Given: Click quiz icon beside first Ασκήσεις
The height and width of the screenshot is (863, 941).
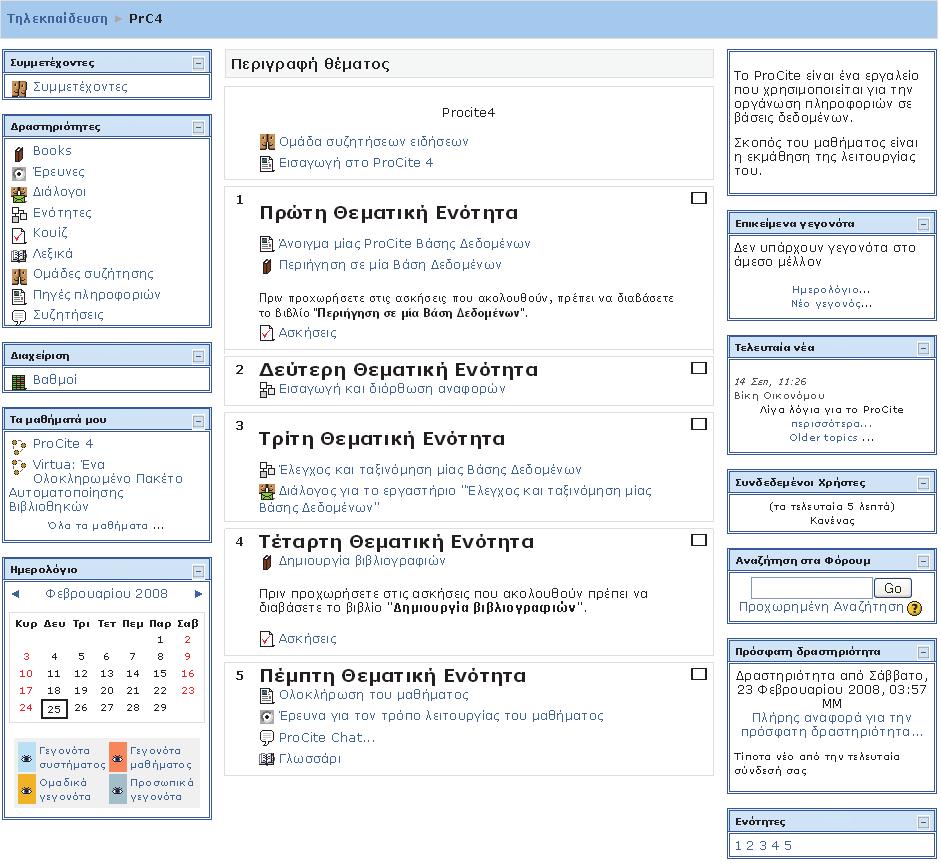Looking at the screenshot, I should pyautogui.click(x=266, y=332).
